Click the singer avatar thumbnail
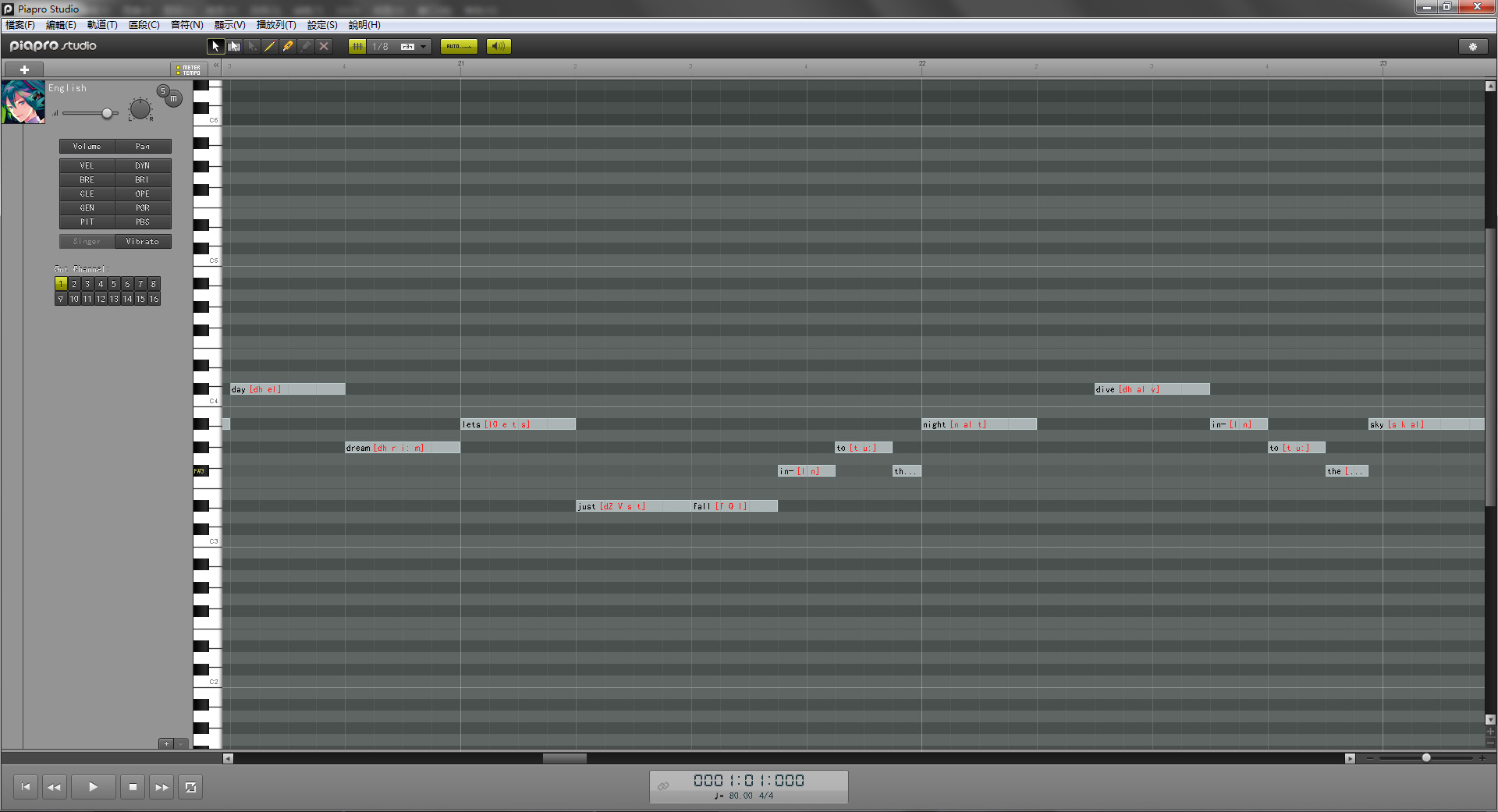The height and width of the screenshot is (812, 1498). (x=23, y=101)
